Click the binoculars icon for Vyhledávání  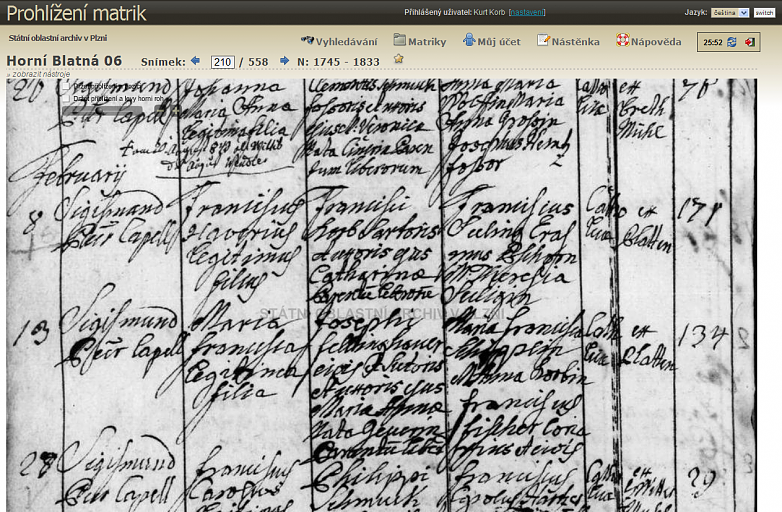click(x=307, y=41)
